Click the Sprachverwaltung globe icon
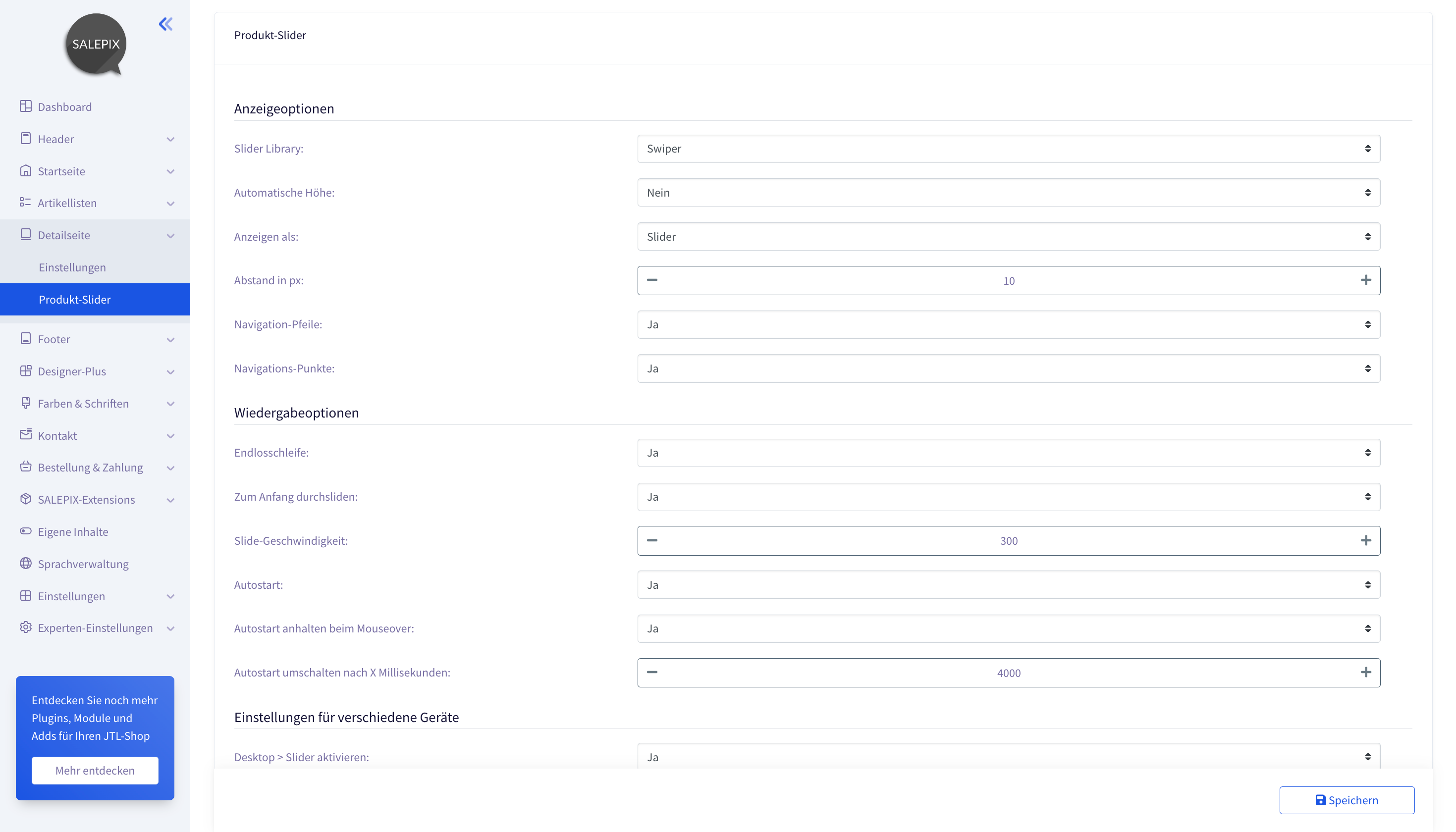The width and height of the screenshot is (1456, 832). 26,564
